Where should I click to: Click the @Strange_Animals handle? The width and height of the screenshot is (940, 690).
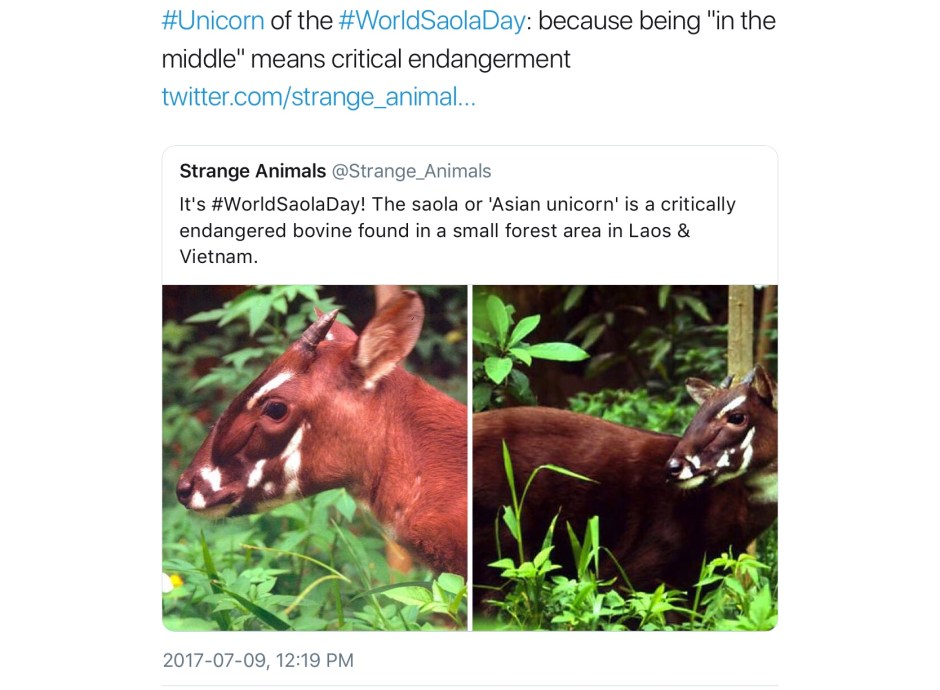[411, 171]
